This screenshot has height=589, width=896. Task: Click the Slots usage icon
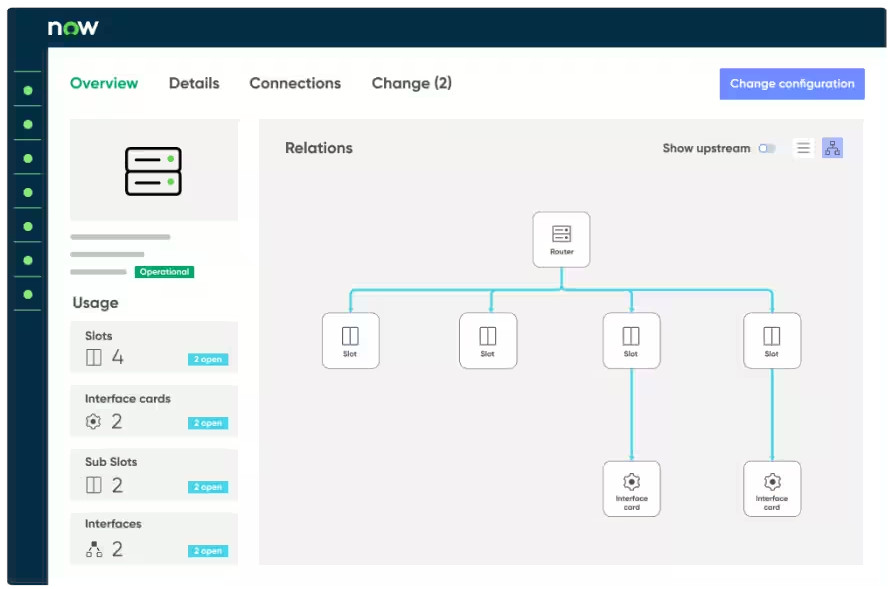[94, 358]
